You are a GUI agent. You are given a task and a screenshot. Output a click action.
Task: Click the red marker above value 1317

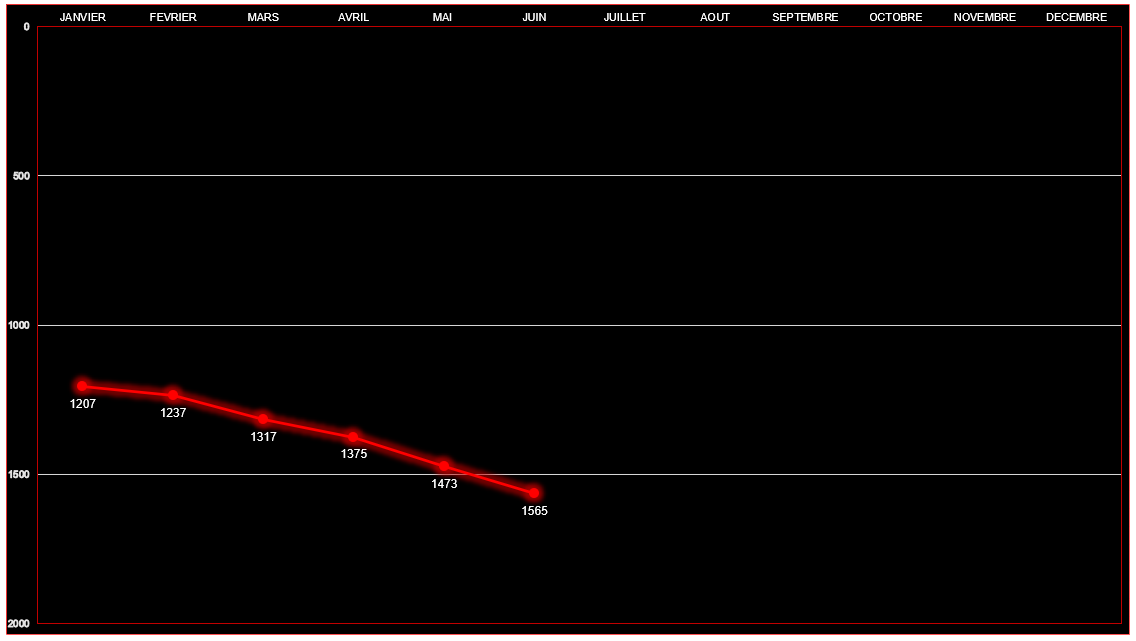pyautogui.click(x=263, y=419)
